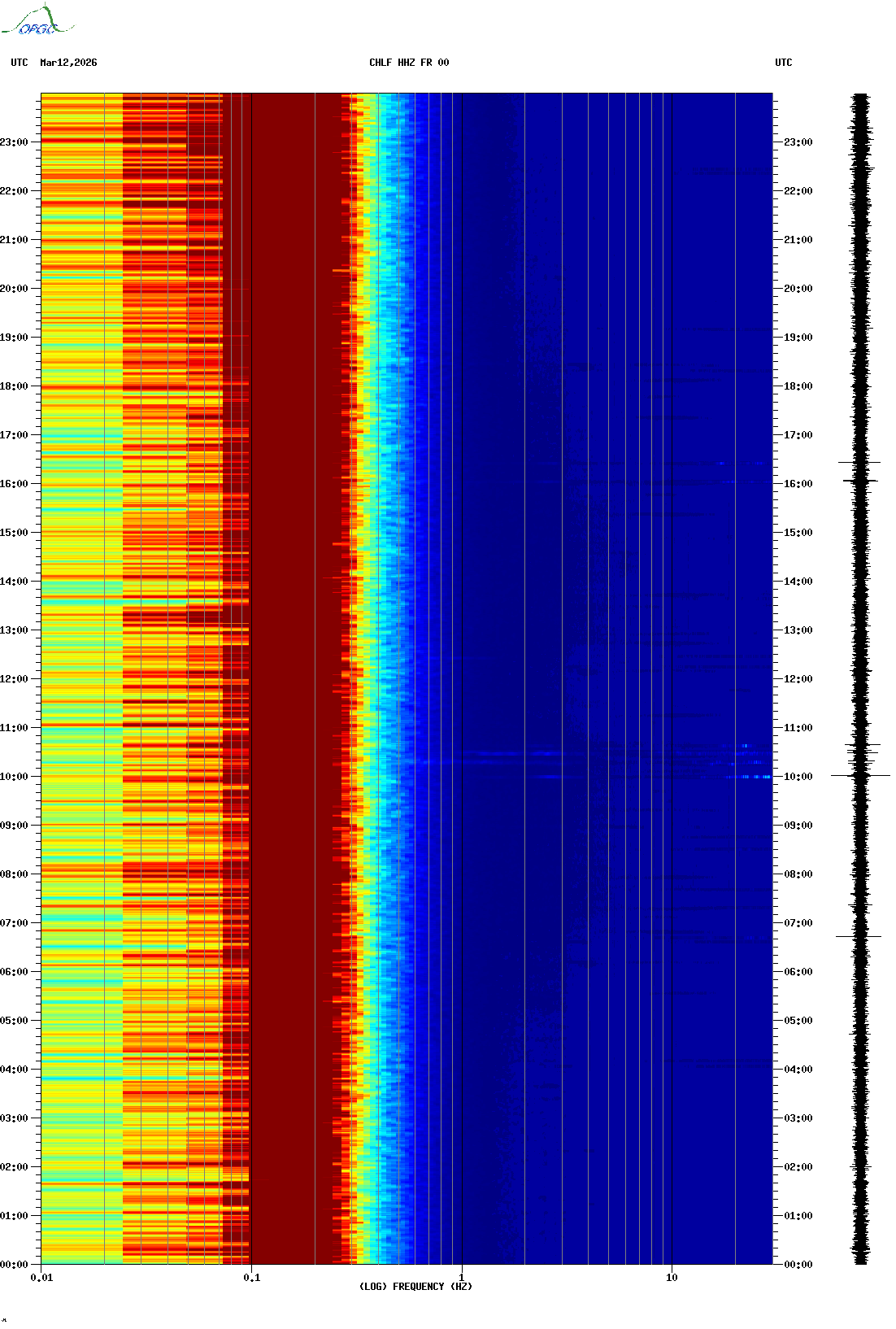Click the (LOG) FREQUENCY (HZ) axis label
Viewport: 896px width, 1329px height.
[x=415, y=1286]
